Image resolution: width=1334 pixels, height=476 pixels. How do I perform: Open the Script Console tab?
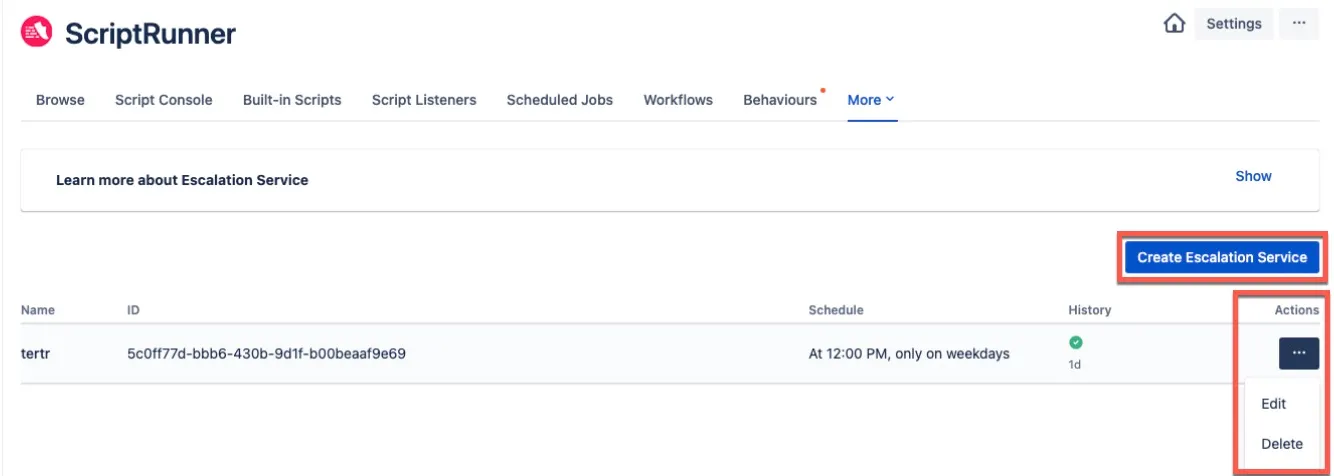[x=164, y=100]
